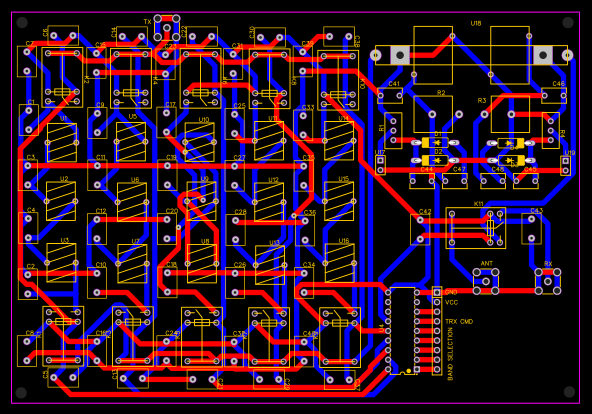Select the U19 two-pin header
This screenshot has height=414, width=592.
[x=565, y=166]
